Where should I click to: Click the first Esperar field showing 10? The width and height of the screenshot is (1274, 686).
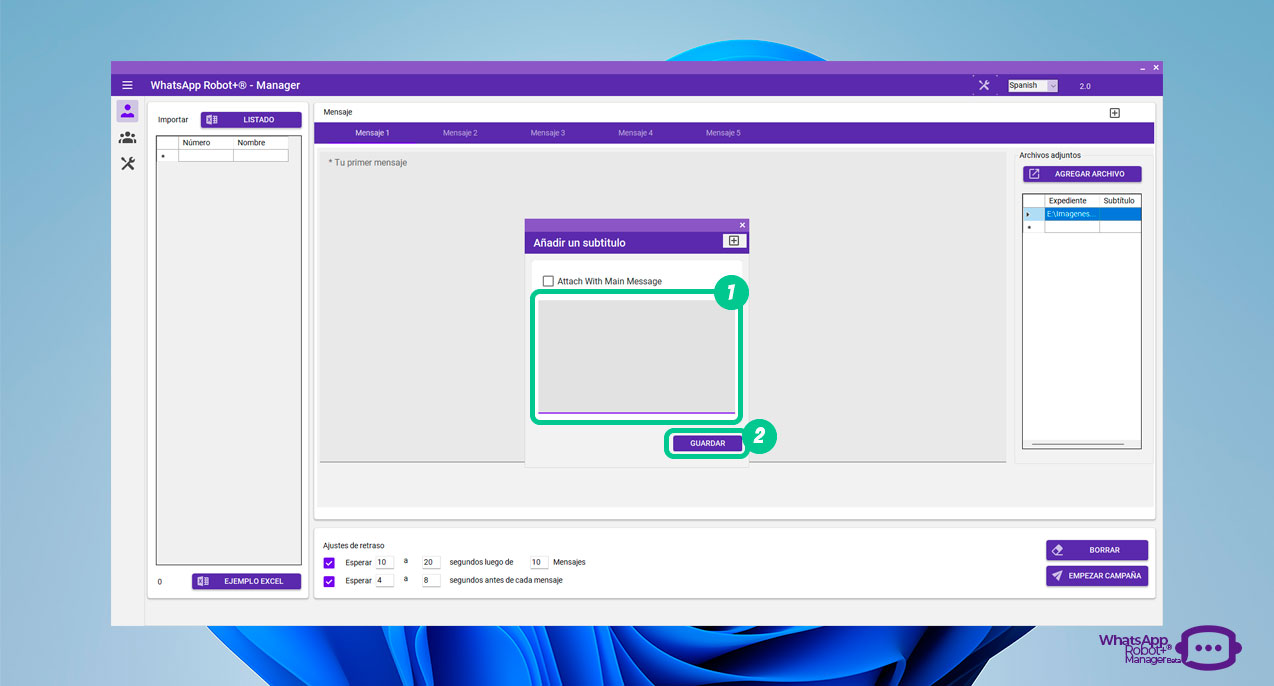point(384,562)
